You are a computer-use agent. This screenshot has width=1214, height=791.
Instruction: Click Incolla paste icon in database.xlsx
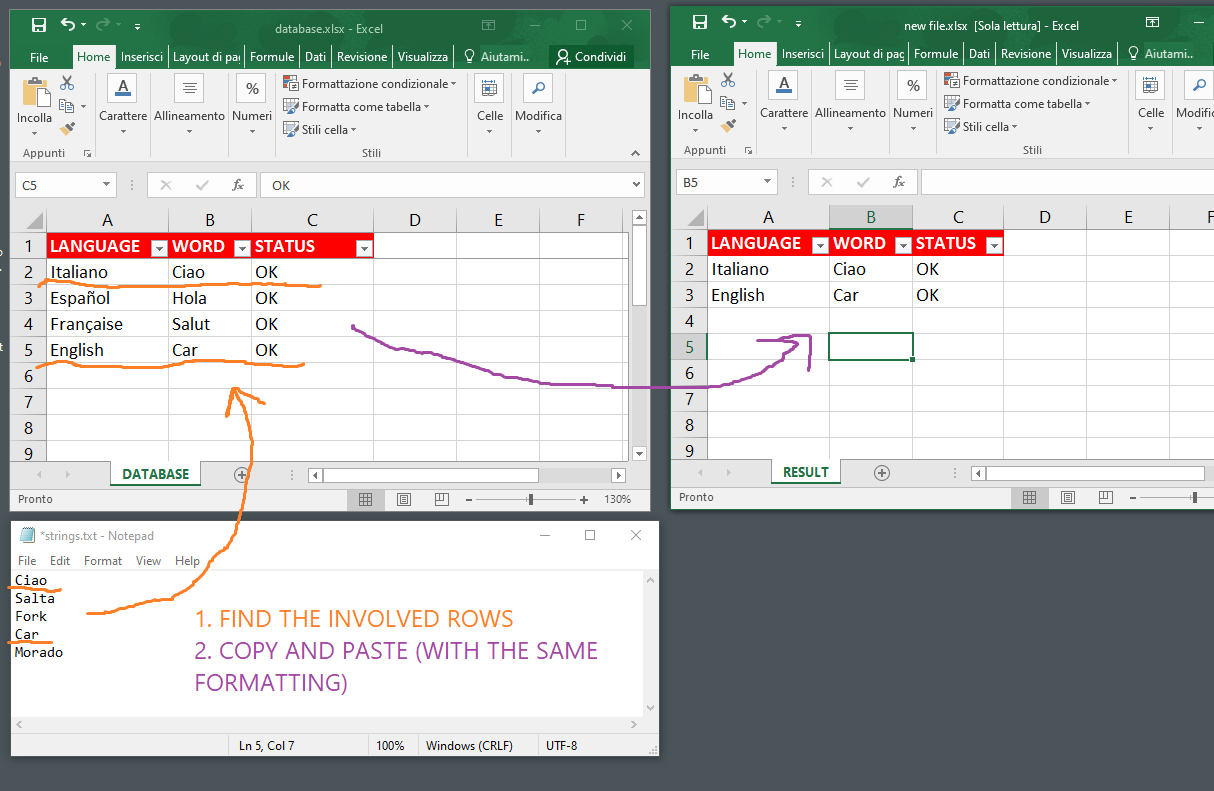point(35,98)
